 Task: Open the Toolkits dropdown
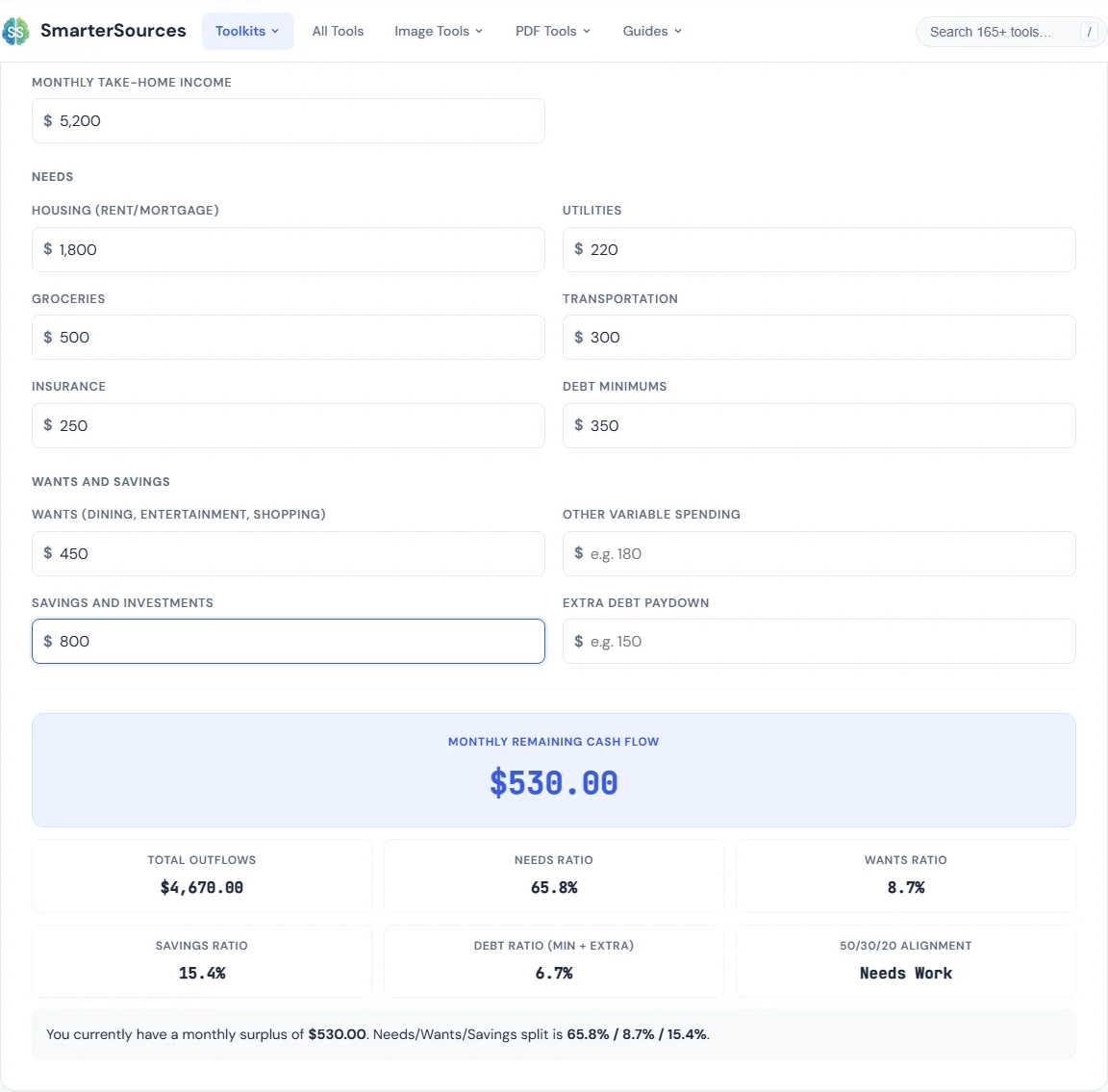coord(247,31)
